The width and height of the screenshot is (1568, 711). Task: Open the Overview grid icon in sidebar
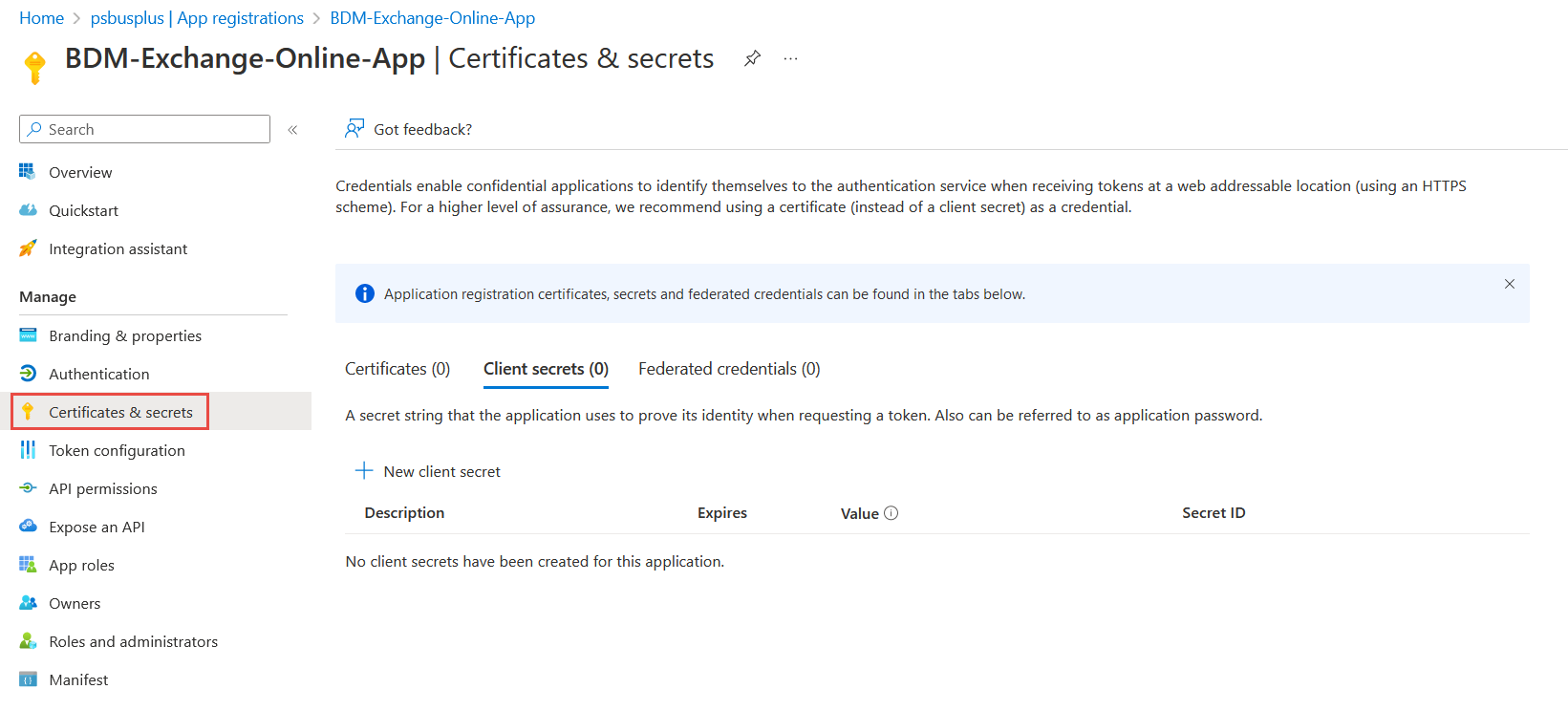point(28,172)
